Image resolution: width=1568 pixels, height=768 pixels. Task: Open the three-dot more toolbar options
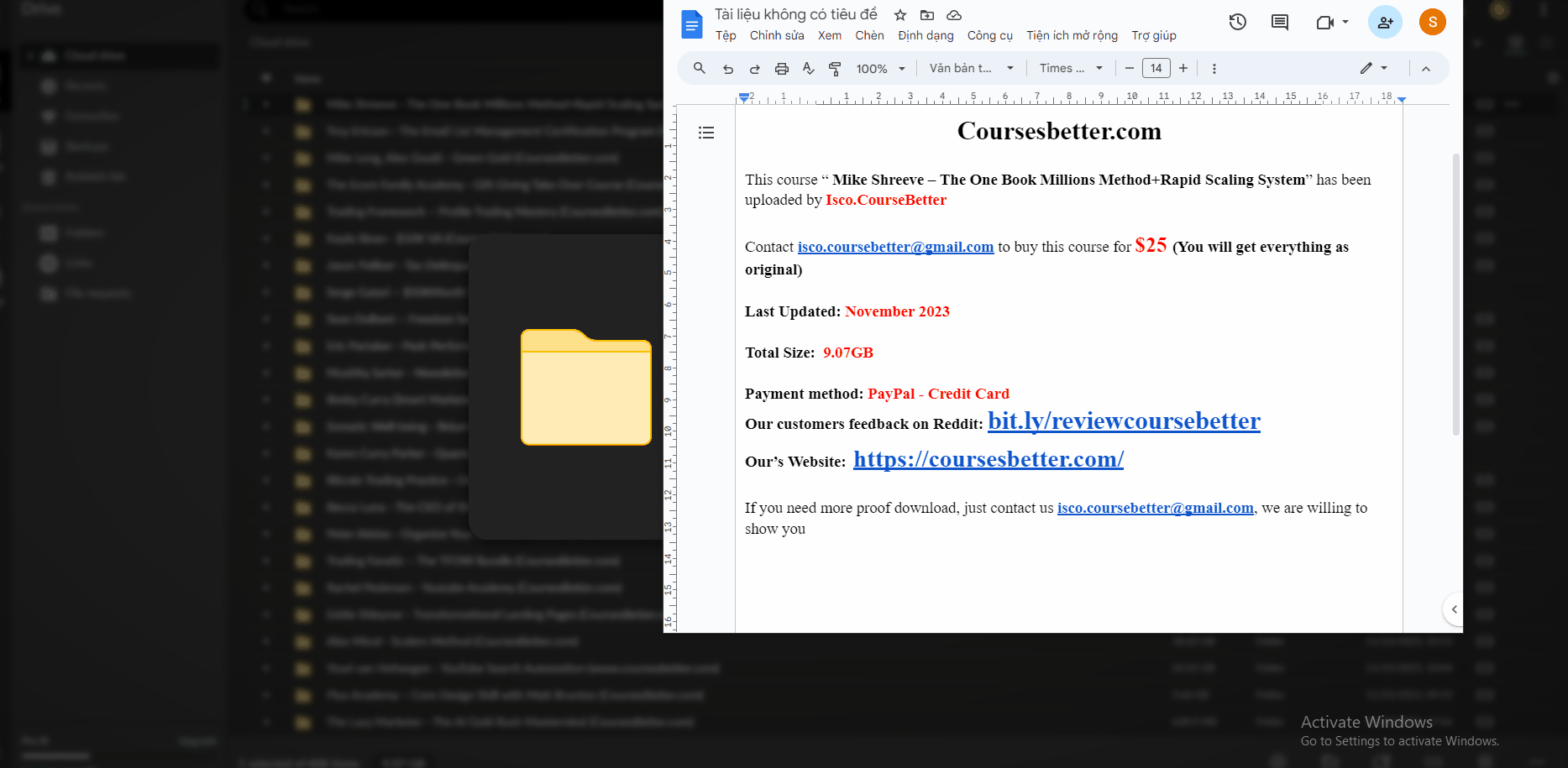click(1214, 69)
